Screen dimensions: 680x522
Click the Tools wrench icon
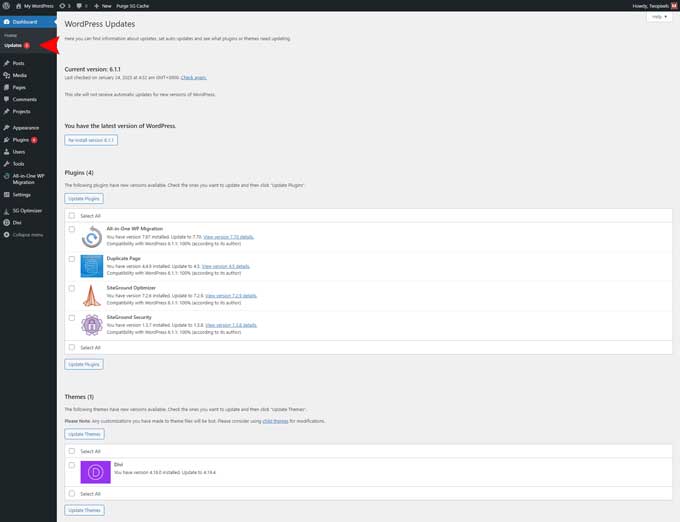tap(7, 164)
